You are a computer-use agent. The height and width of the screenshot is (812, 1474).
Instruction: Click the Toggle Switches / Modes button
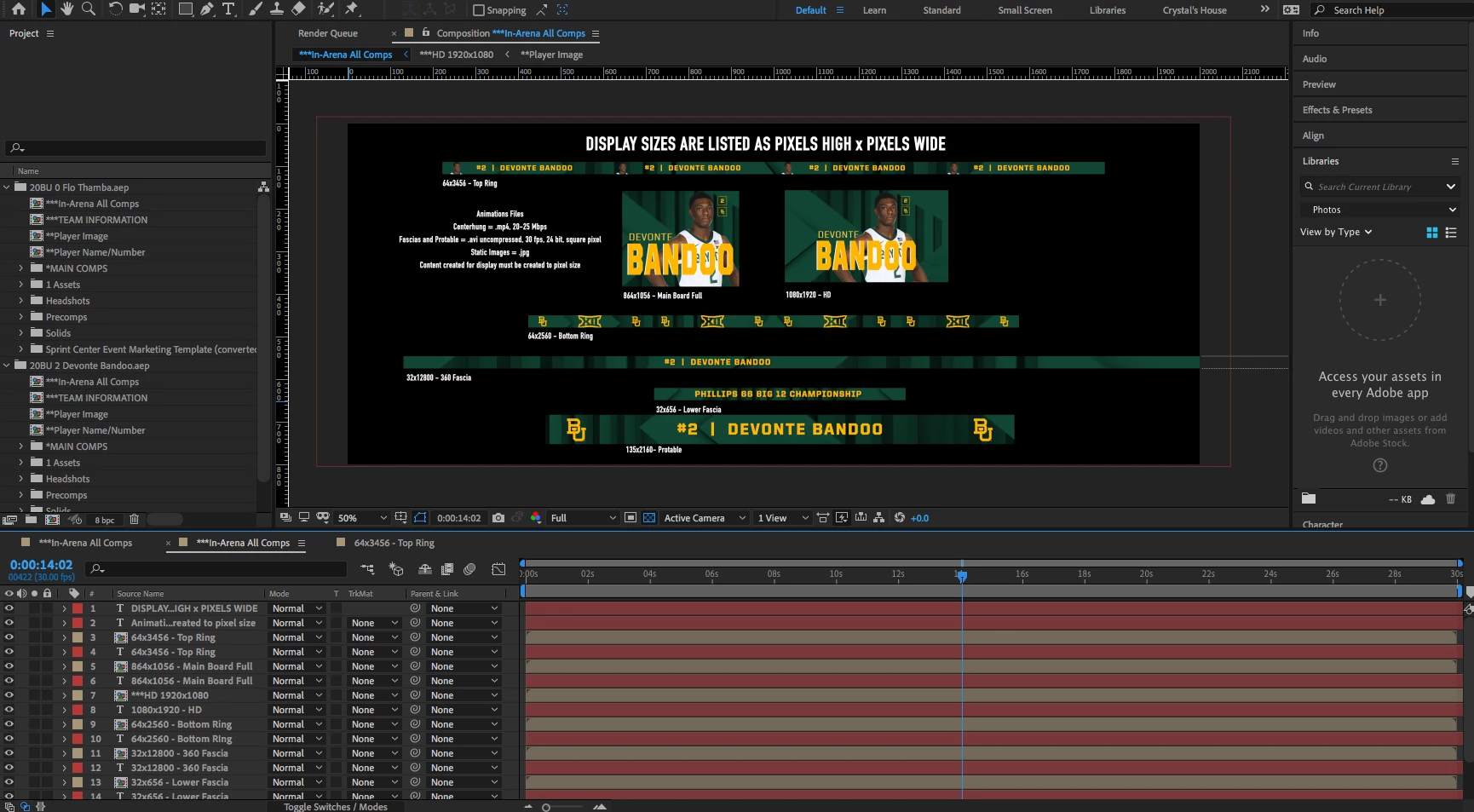tap(335, 807)
